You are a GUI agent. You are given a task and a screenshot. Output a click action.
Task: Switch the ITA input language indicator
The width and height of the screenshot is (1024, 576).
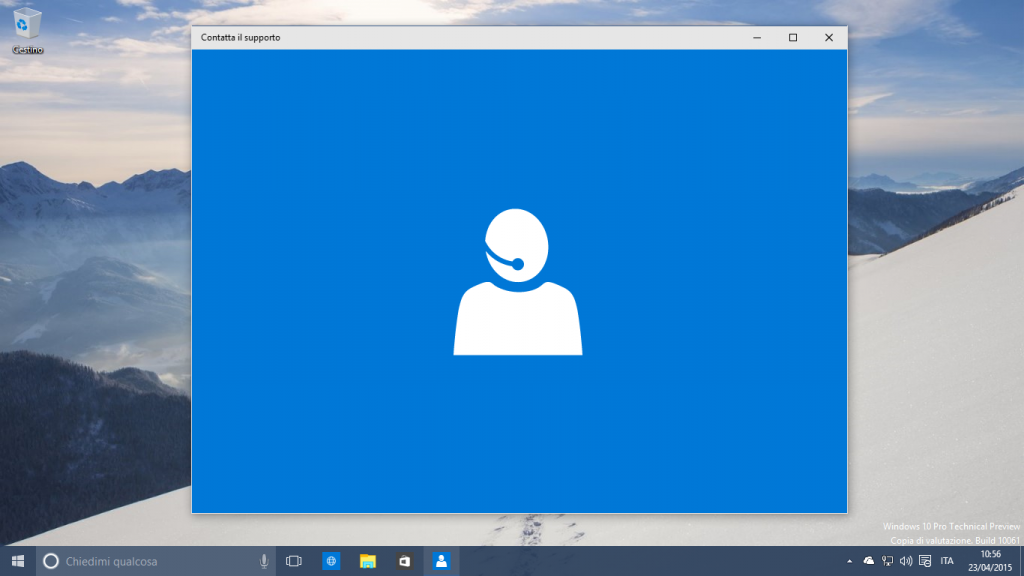pos(947,561)
